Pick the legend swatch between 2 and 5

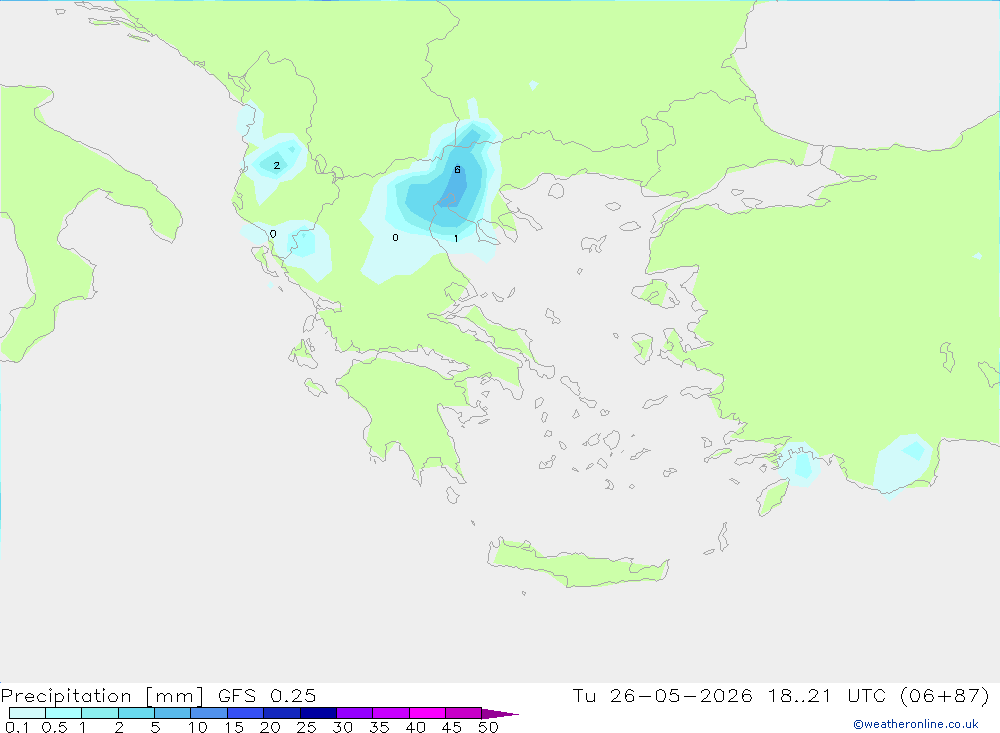click(136, 713)
